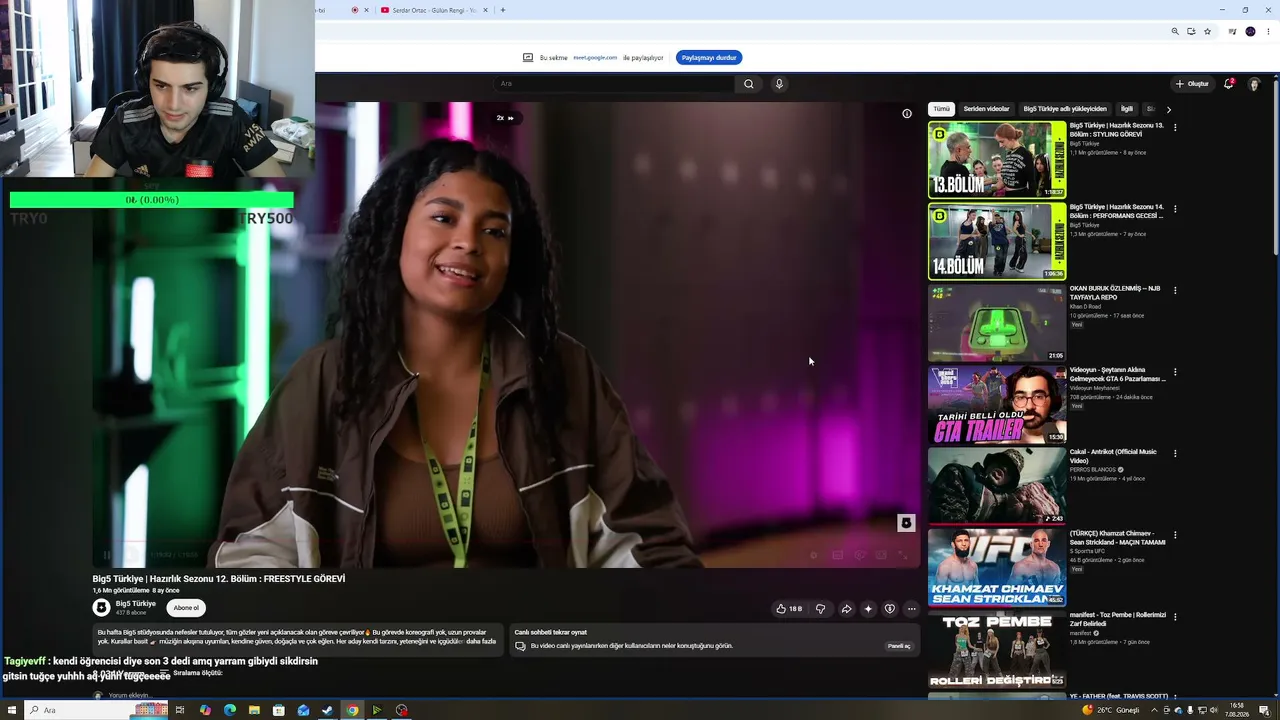Focus the YouTube search field
Viewport: 1280px width, 720px height.
(x=616, y=84)
